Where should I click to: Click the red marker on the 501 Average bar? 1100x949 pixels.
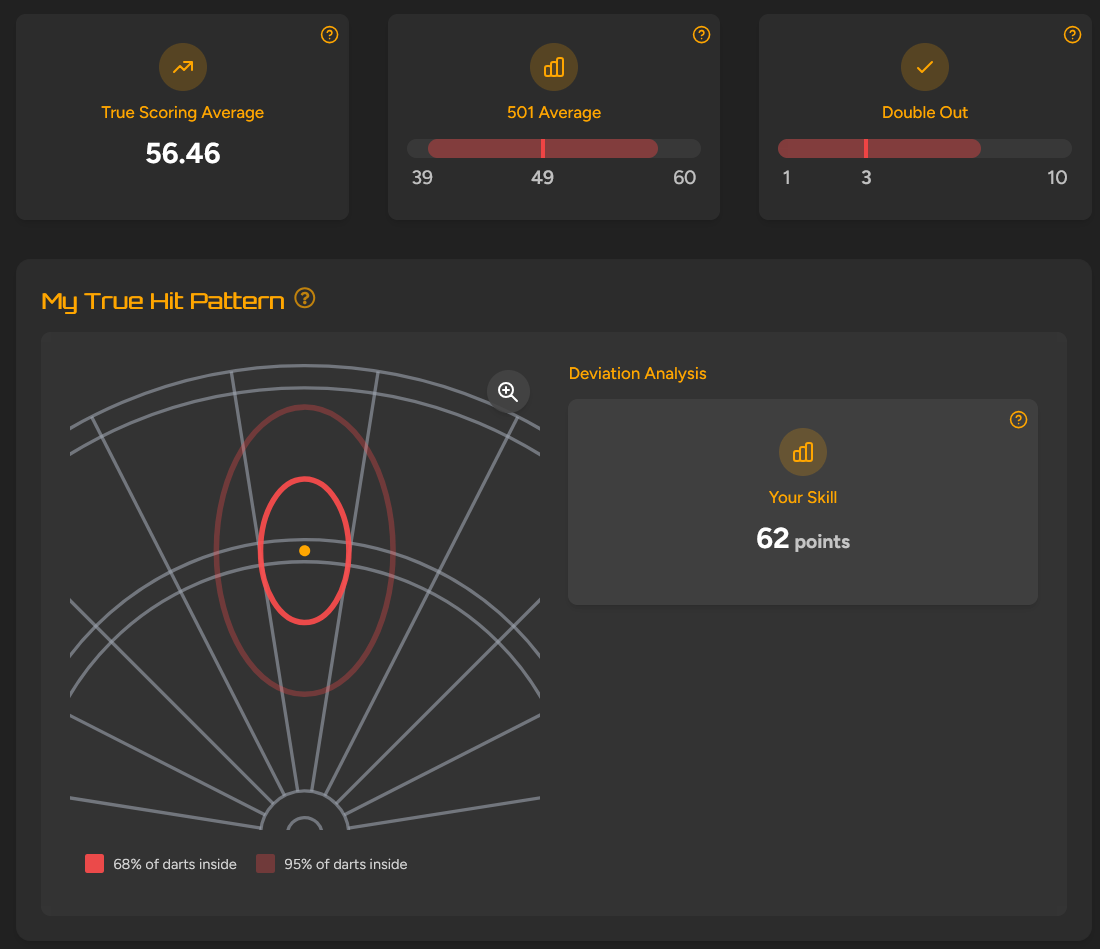[x=543, y=149]
